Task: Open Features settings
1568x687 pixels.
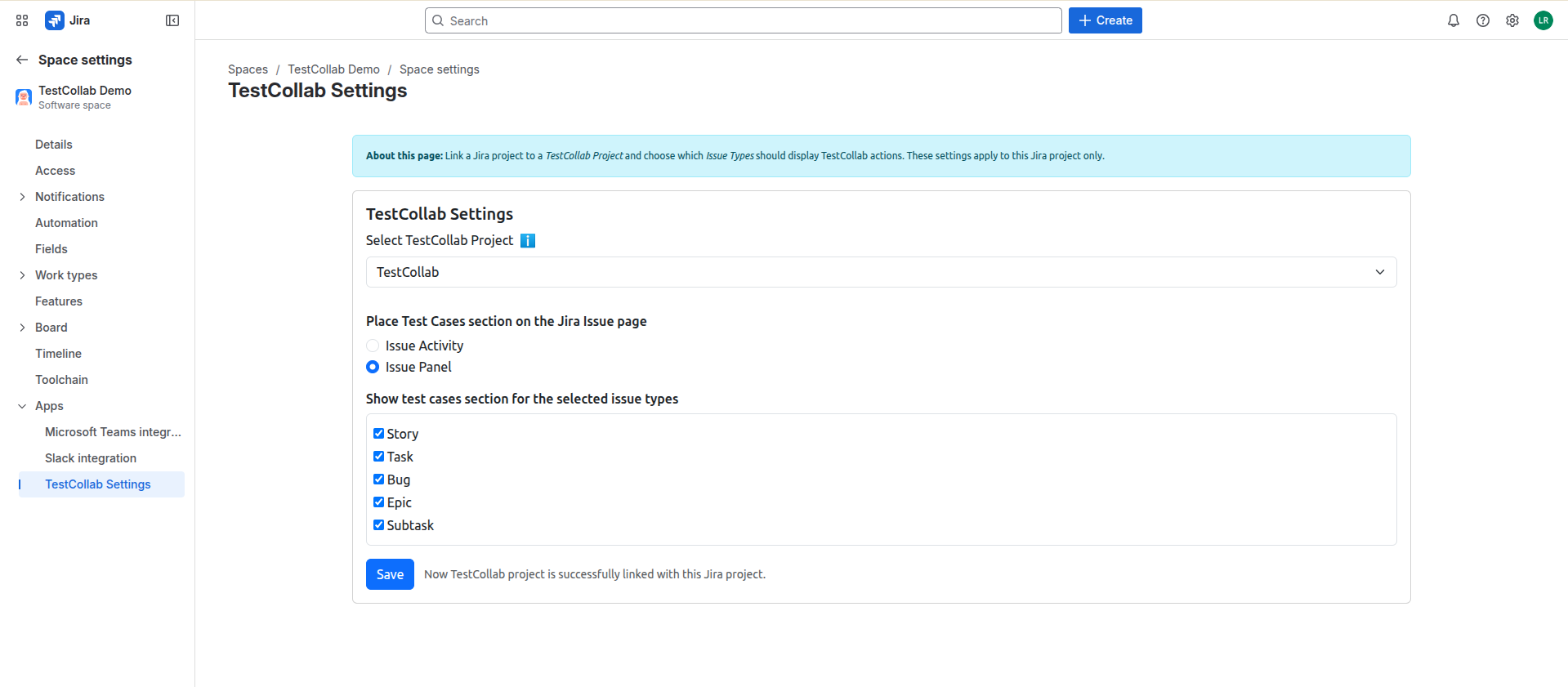Action: pos(59,301)
